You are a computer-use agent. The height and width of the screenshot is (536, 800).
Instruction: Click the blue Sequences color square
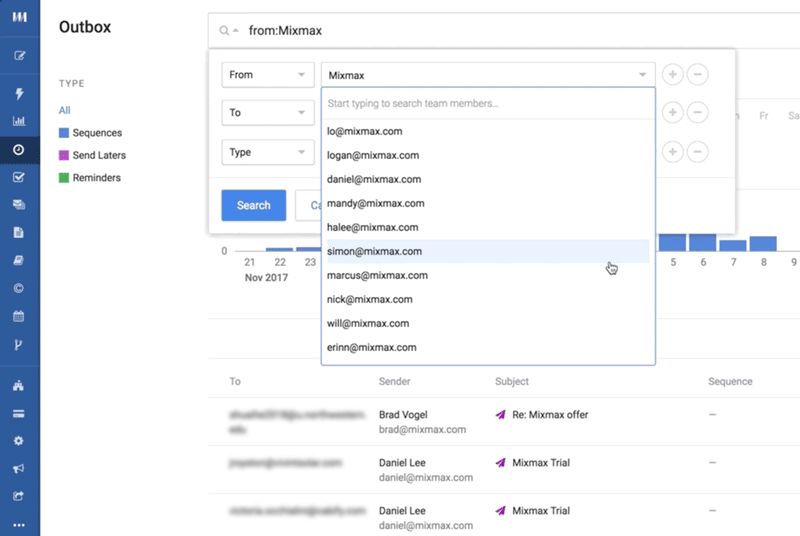coord(64,133)
